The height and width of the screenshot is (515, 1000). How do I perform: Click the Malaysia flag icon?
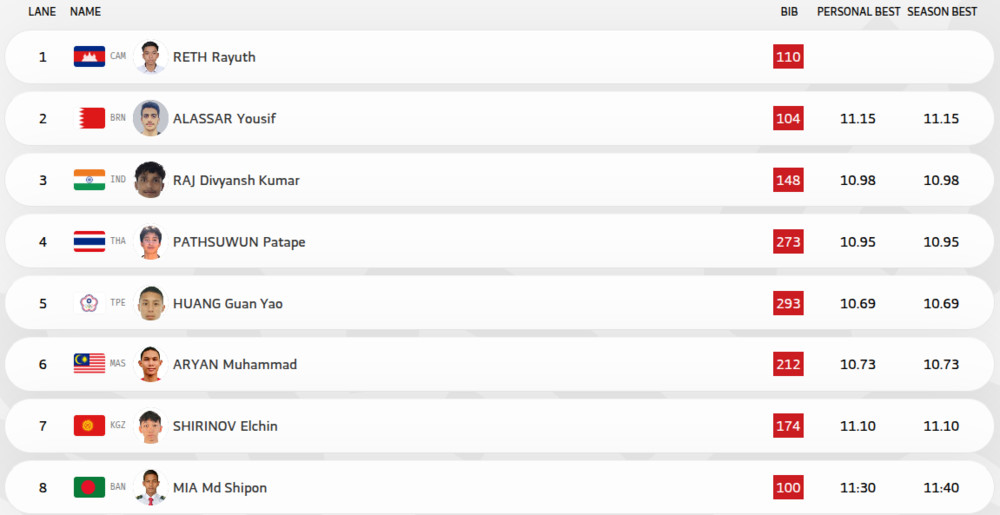[x=89, y=364]
